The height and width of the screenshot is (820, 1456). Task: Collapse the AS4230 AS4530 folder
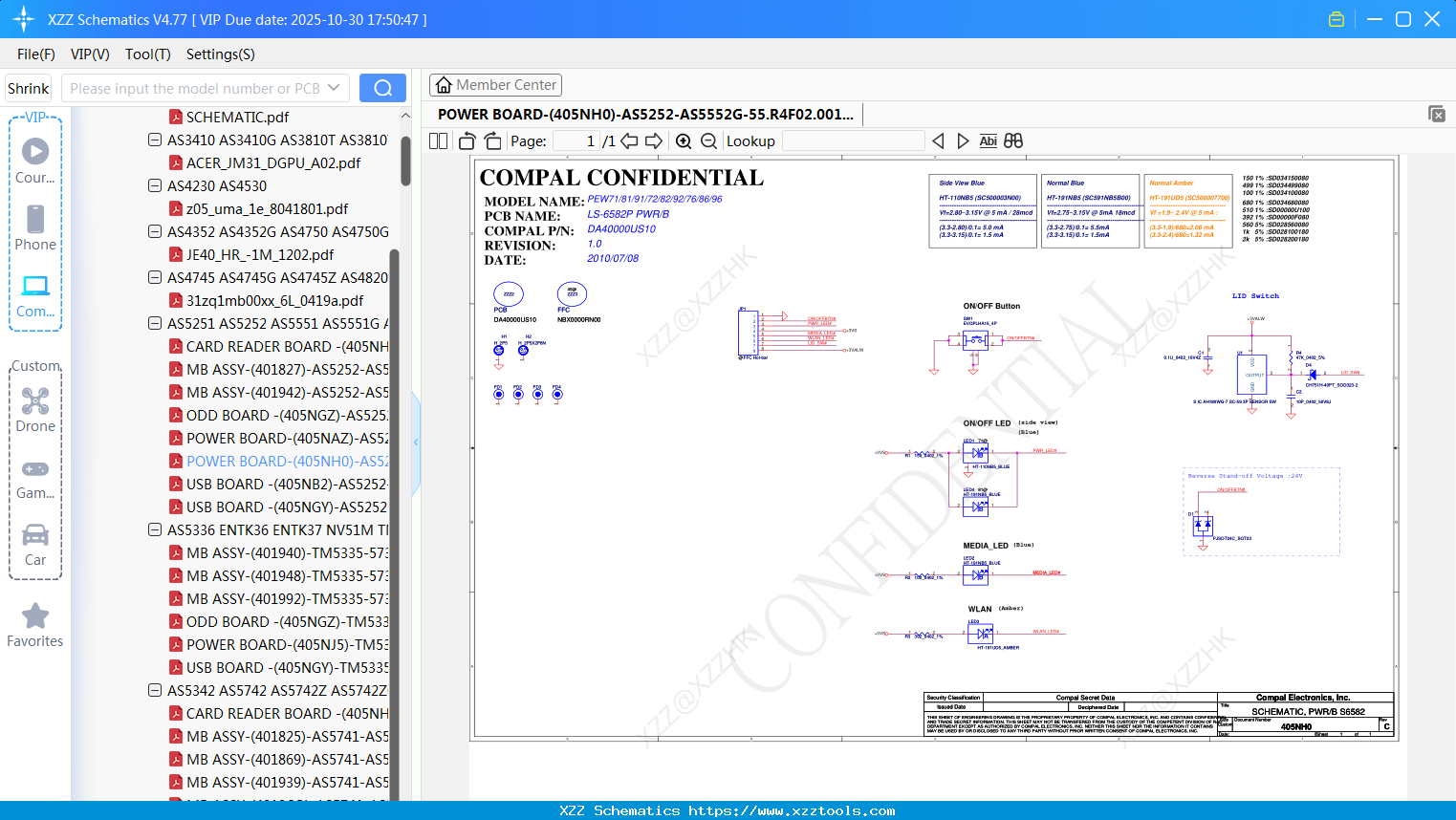click(155, 185)
